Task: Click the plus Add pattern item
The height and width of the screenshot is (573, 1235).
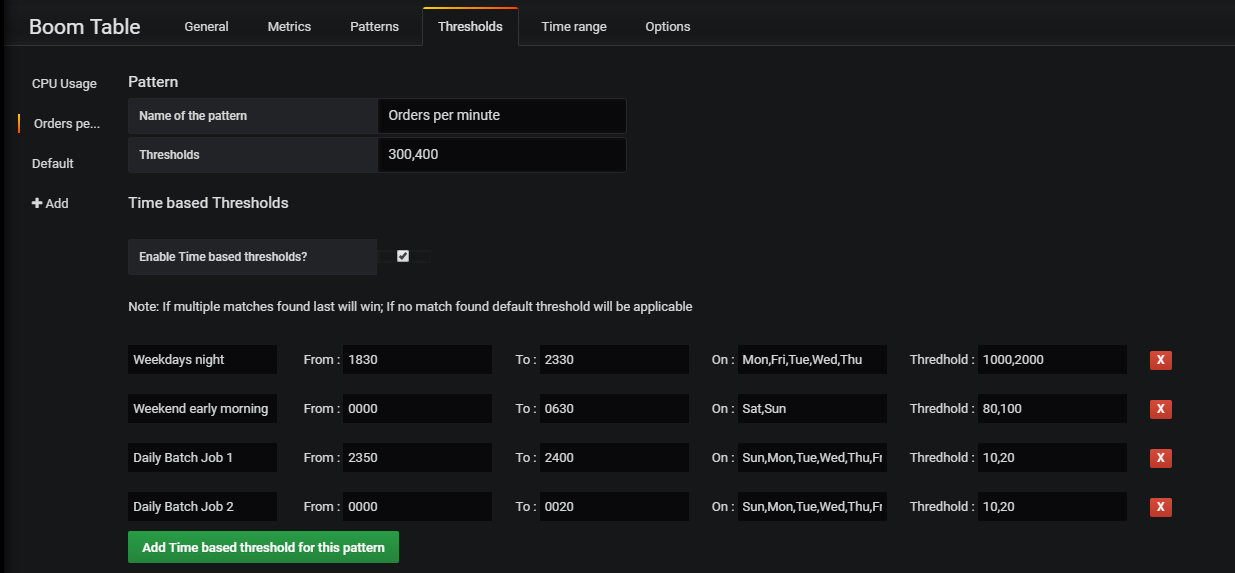Action: pos(50,203)
